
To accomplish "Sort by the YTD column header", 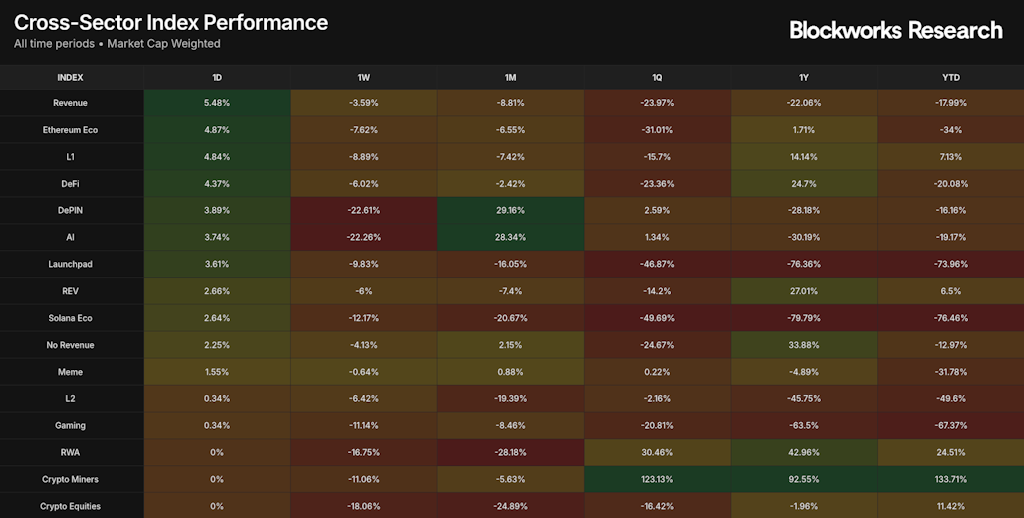I will [x=950, y=77].
